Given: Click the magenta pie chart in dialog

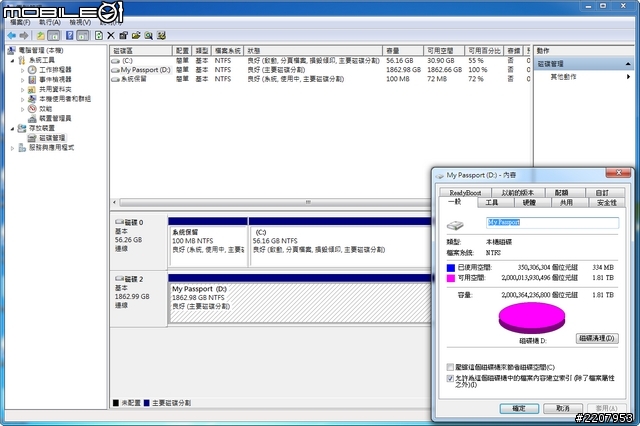Looking at the screenshot, I should tap(532, 319).
